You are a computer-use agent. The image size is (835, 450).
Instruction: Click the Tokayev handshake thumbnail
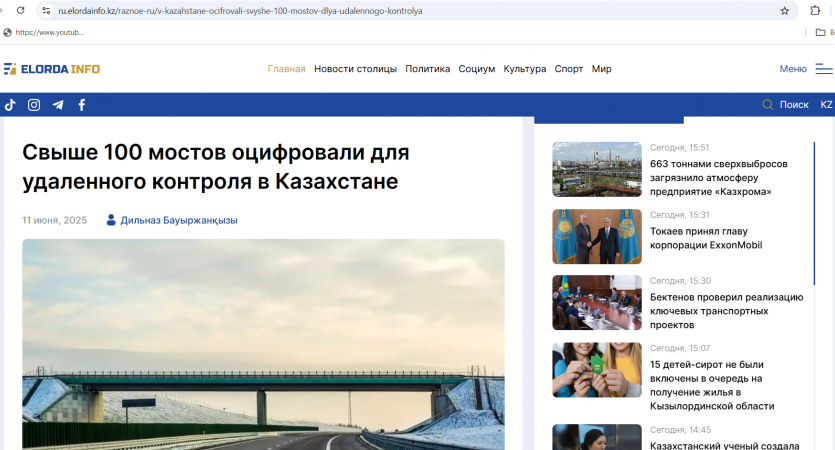[x=597, y=236]
